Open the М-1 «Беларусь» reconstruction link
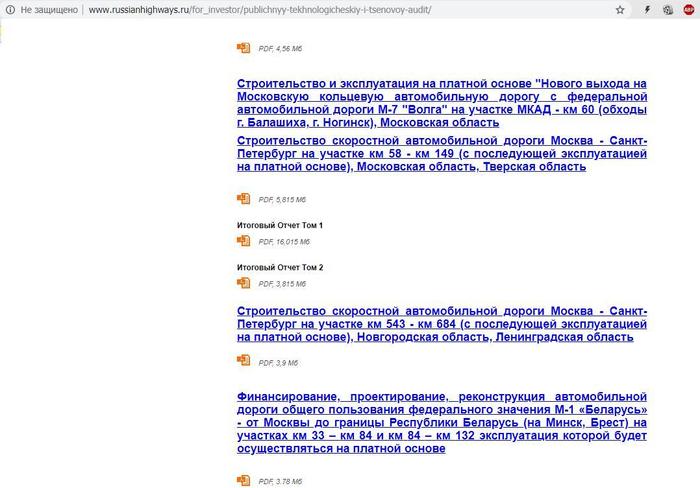 click(442, 422)
